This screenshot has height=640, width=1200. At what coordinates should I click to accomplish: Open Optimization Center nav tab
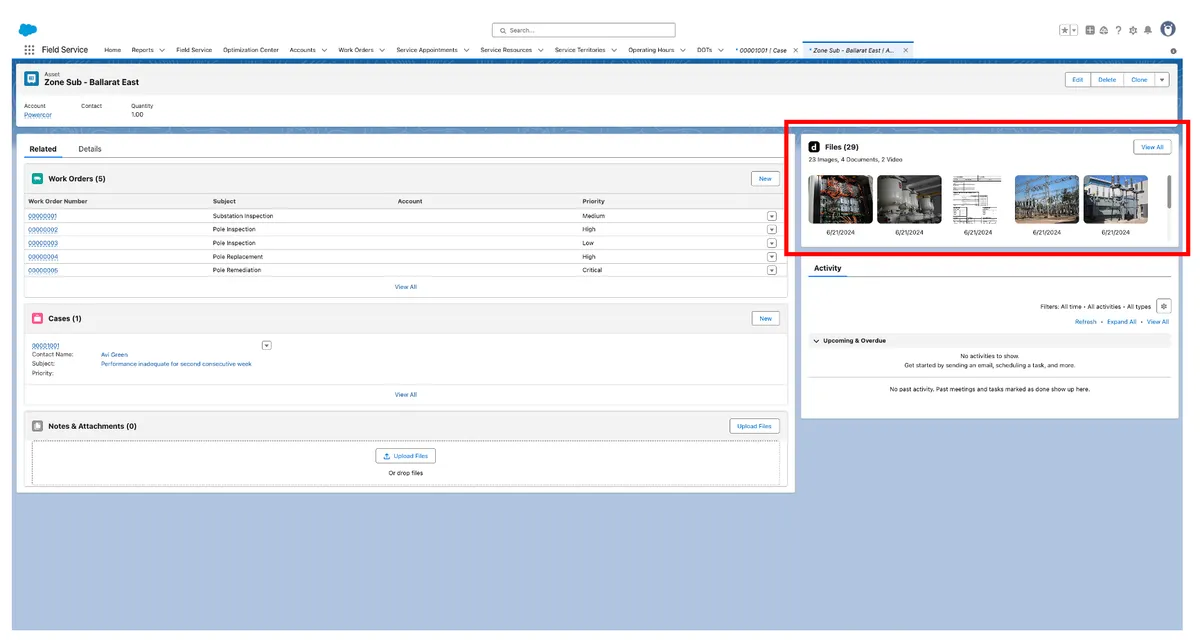251,50
